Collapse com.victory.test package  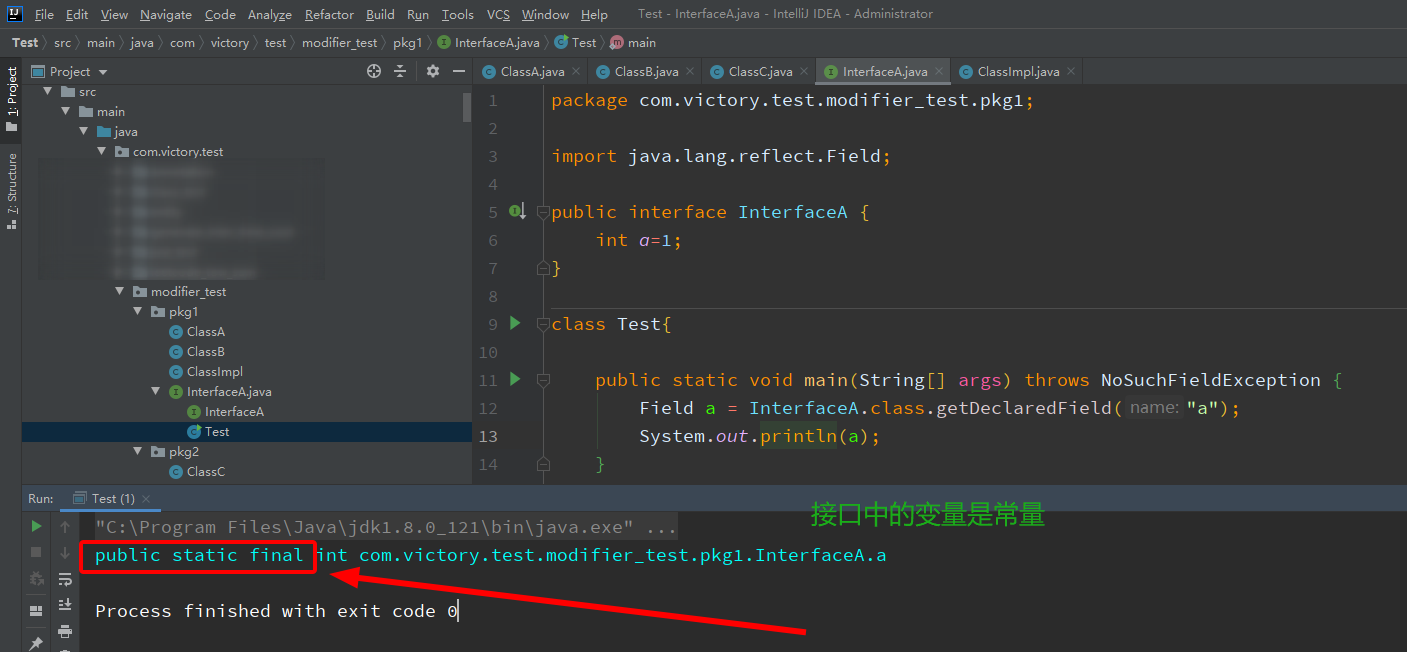point(102,151)
